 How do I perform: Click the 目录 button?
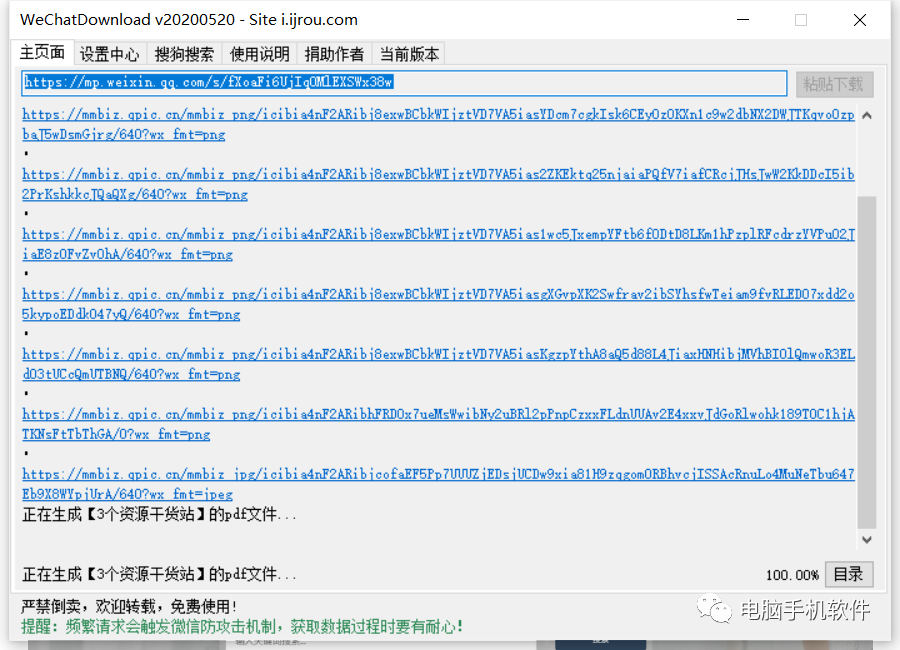pos(849,574)
